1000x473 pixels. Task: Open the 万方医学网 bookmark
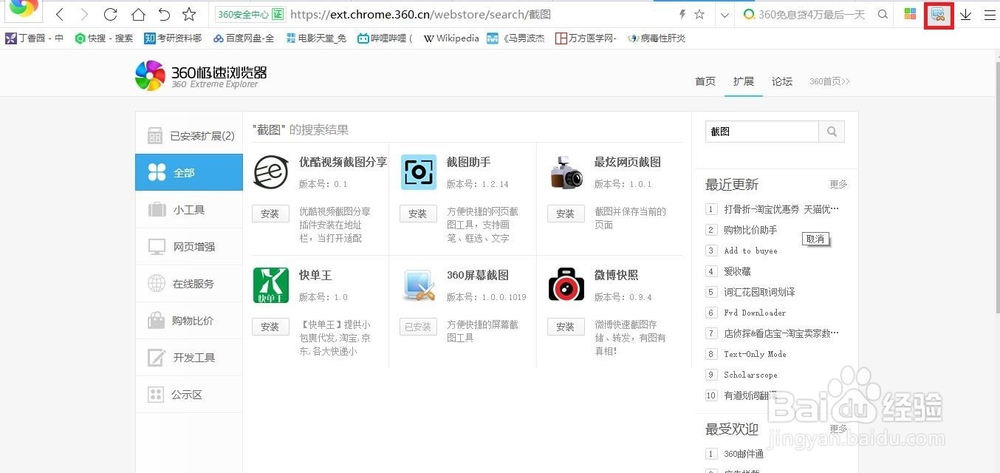(585, 38)
